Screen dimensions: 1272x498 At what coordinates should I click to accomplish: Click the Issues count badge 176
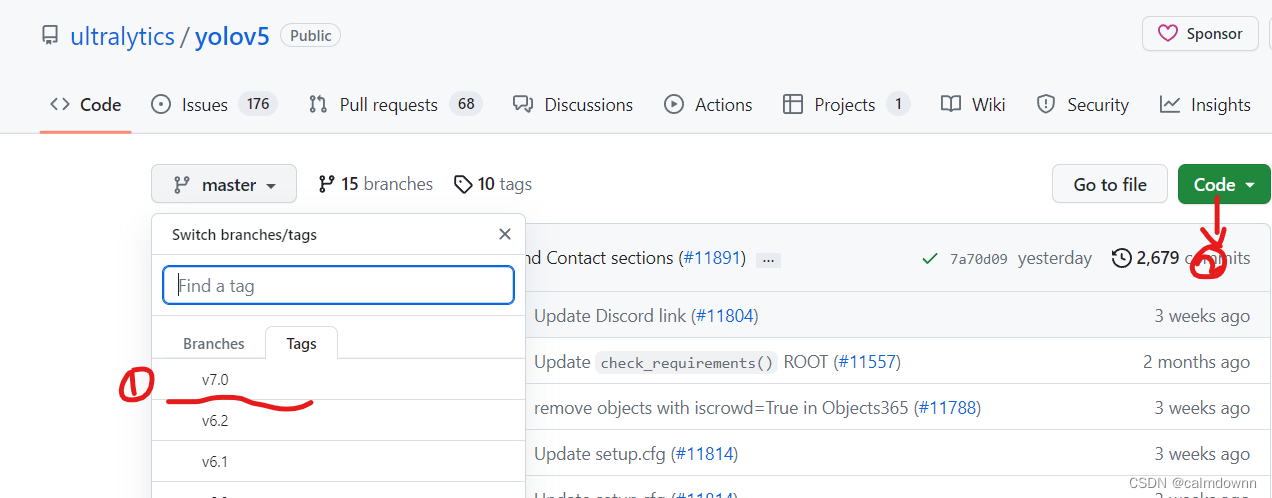(x=258, y=104)
